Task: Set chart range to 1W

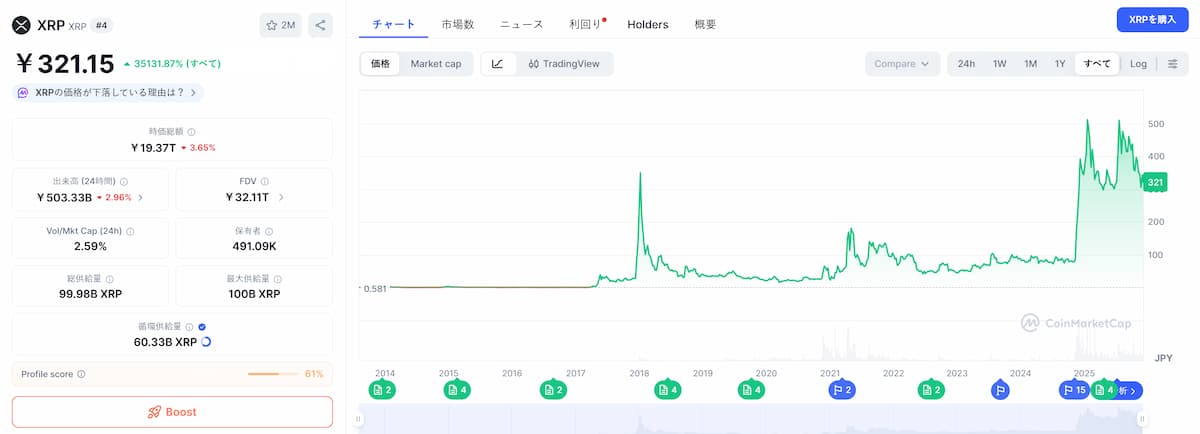Action: click(x=999, y=63)
